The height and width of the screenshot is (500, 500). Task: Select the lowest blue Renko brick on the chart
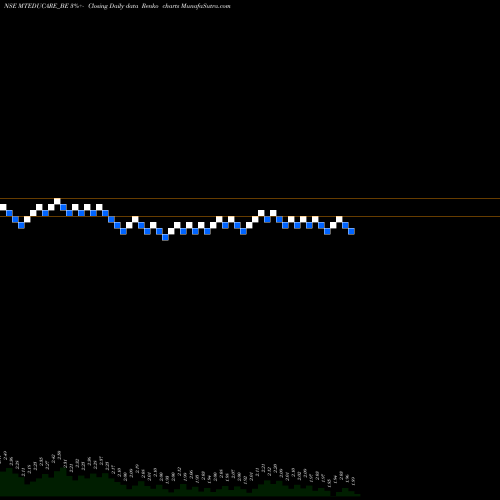165,237
